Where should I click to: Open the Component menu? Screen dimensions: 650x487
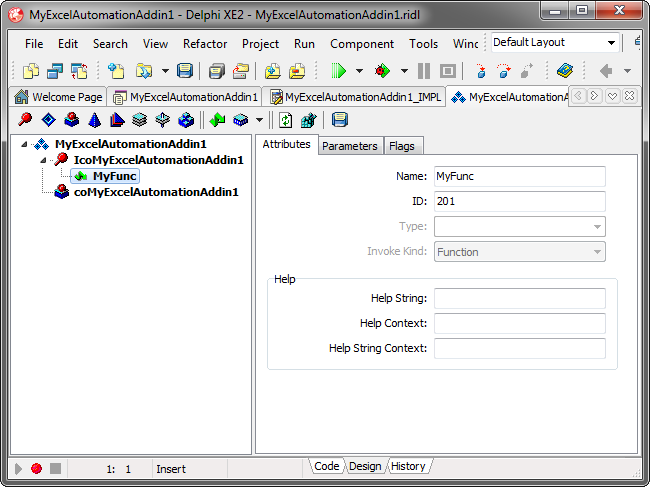click(362, 44)
